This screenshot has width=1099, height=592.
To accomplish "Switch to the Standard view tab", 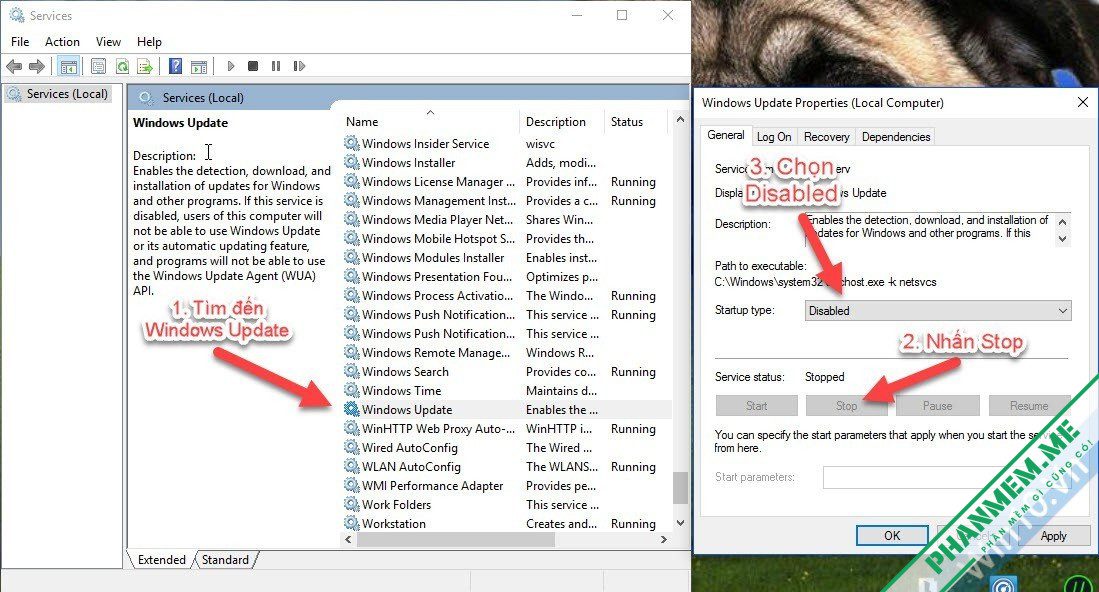I will pyautogui.click(x=225, y=560).
